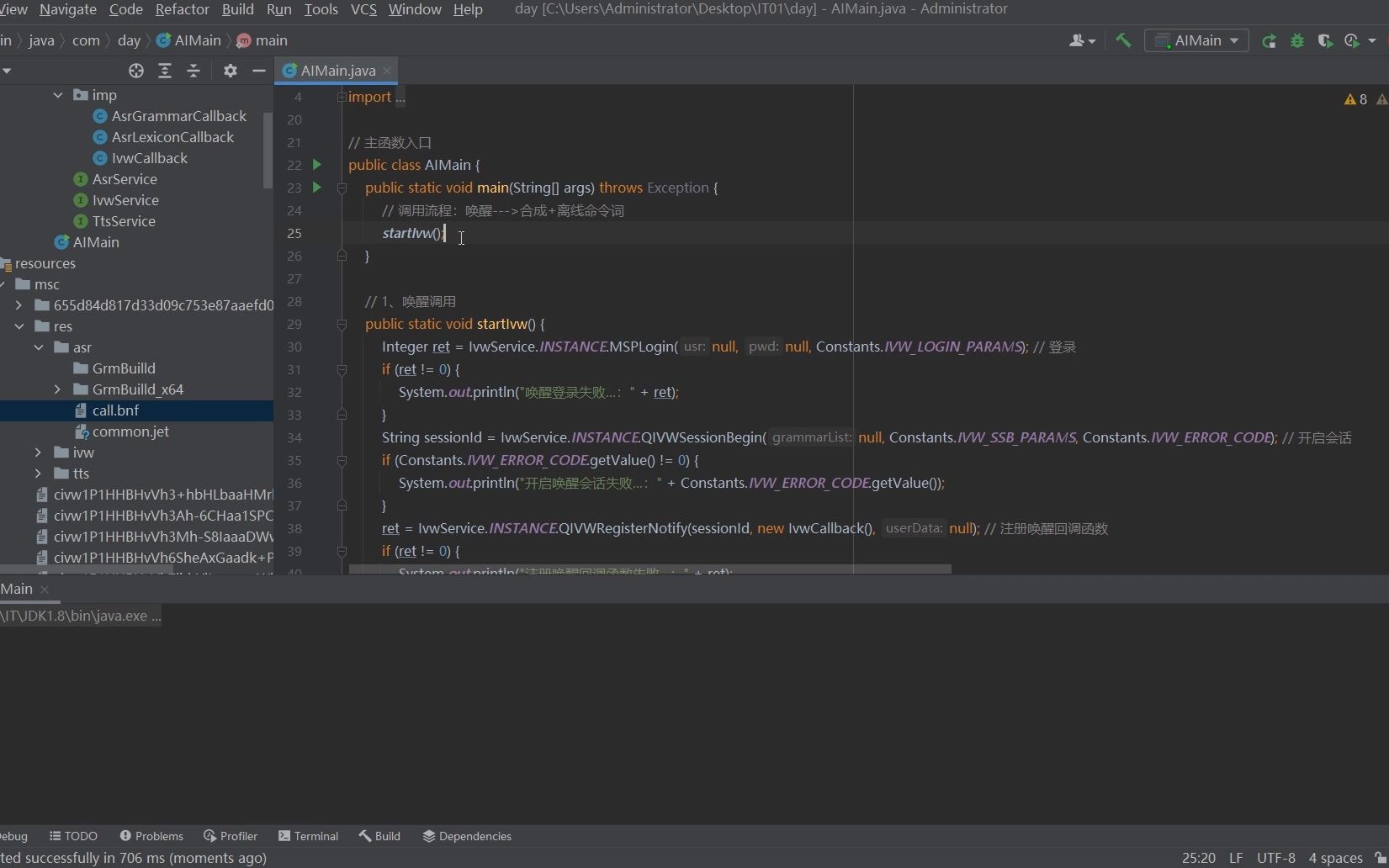
Task: Fold the startIvw method at line 29
Action: tap(342, 324)
